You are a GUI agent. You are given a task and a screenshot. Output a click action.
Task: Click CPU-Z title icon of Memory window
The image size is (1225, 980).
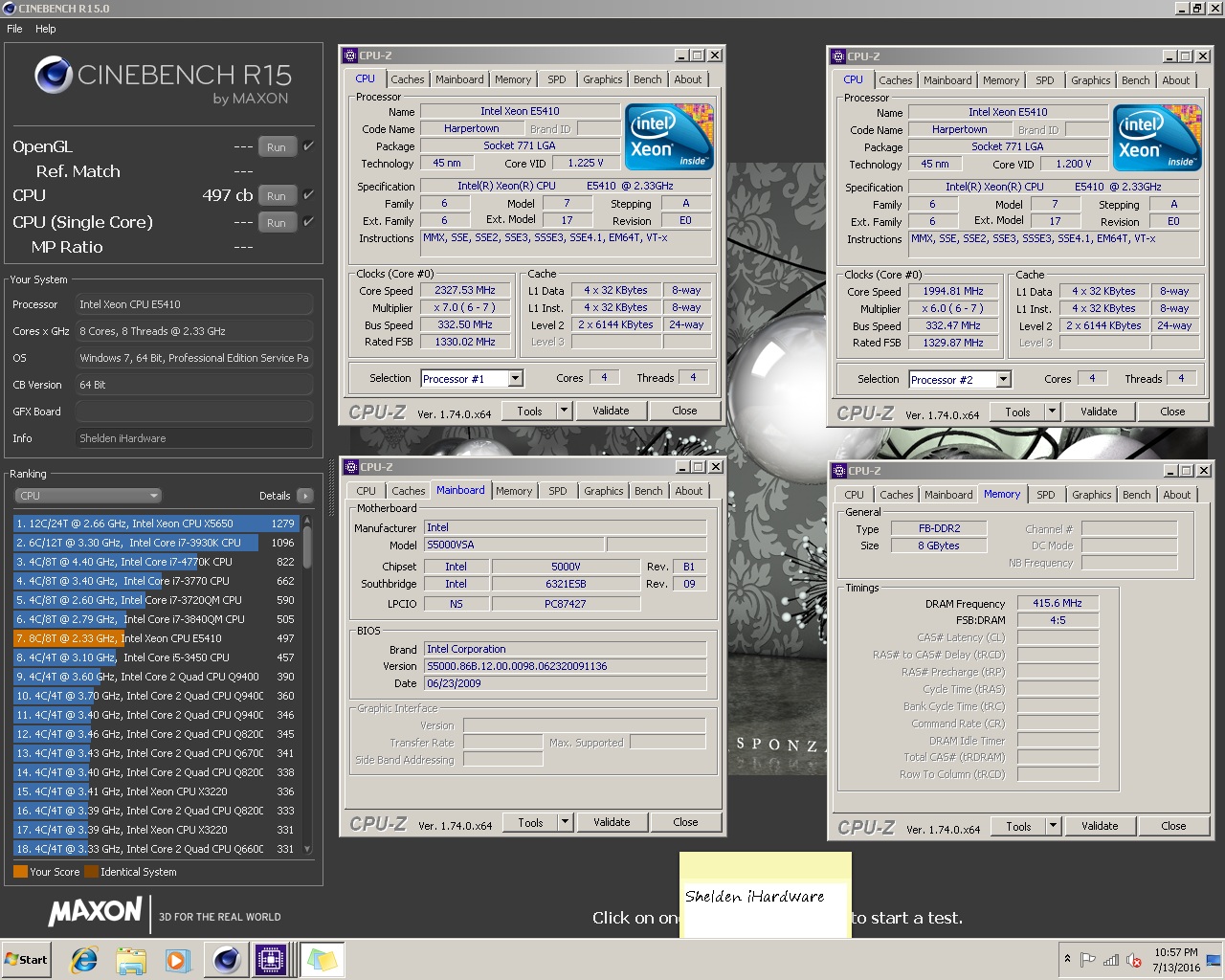838,471
